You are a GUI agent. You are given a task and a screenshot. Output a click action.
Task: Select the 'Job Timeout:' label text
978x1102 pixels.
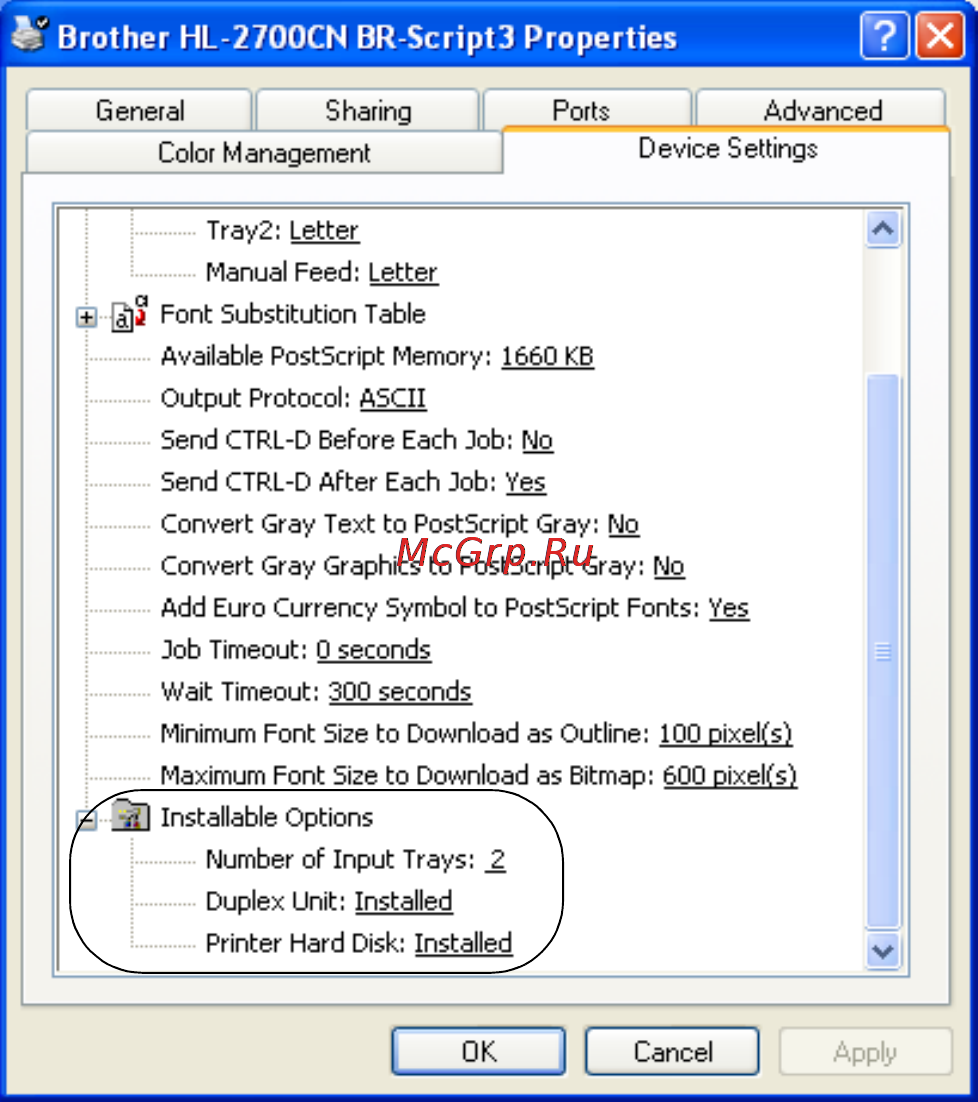[x=235, y=650]
